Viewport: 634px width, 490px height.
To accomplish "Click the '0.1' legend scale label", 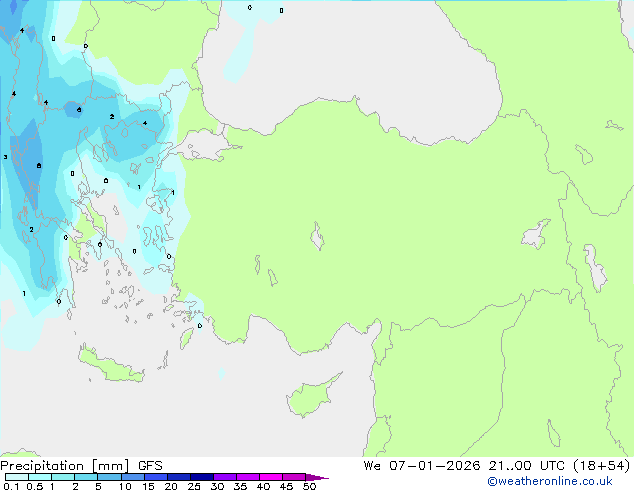I will click(x=11, y=486).
